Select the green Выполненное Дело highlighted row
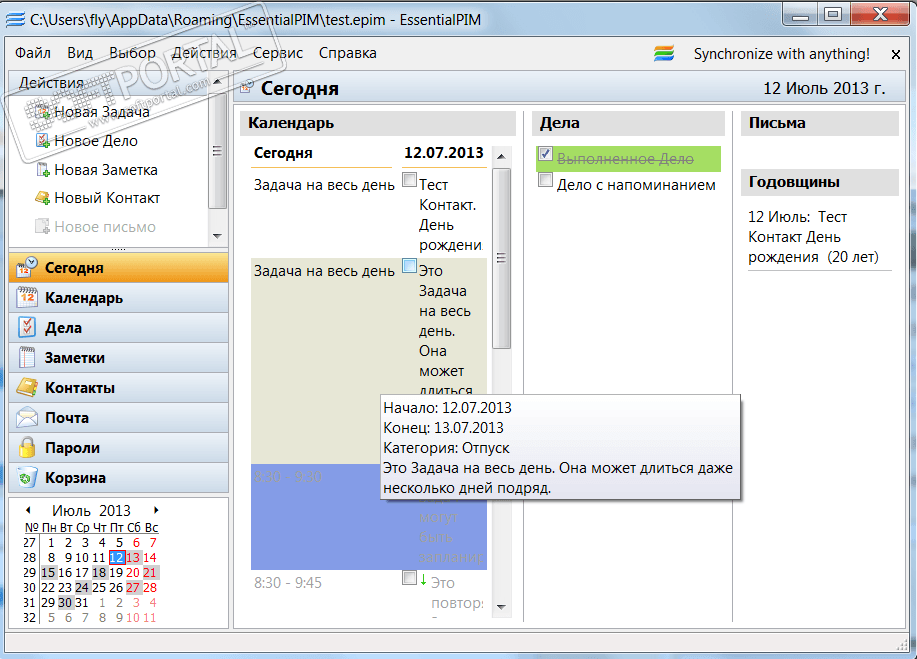The image size is (917, 659). [x=628, y=158]
